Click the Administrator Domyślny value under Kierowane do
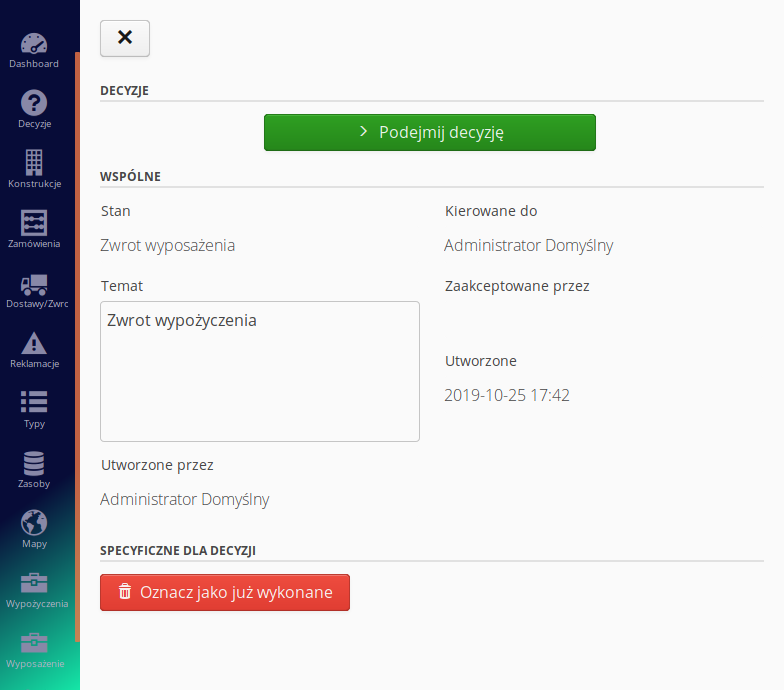 pyautogui.click(x=528, y=245)
